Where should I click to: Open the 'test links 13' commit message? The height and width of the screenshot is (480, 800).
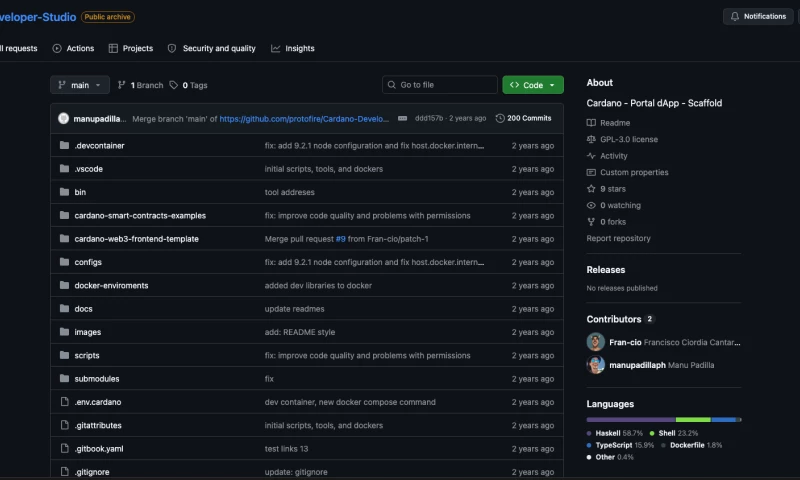click(286, 449)
